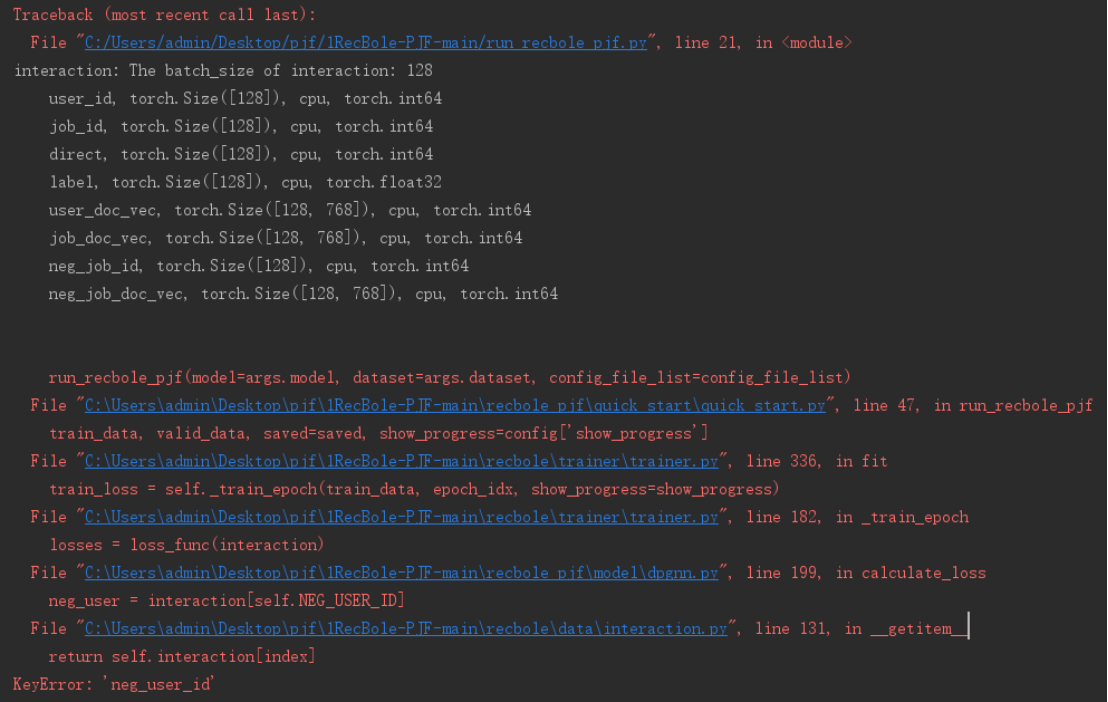Click 'line 182, in _train_epoch' text
This screenshot has height=702, width=1108.
click(x=857, y=517)
